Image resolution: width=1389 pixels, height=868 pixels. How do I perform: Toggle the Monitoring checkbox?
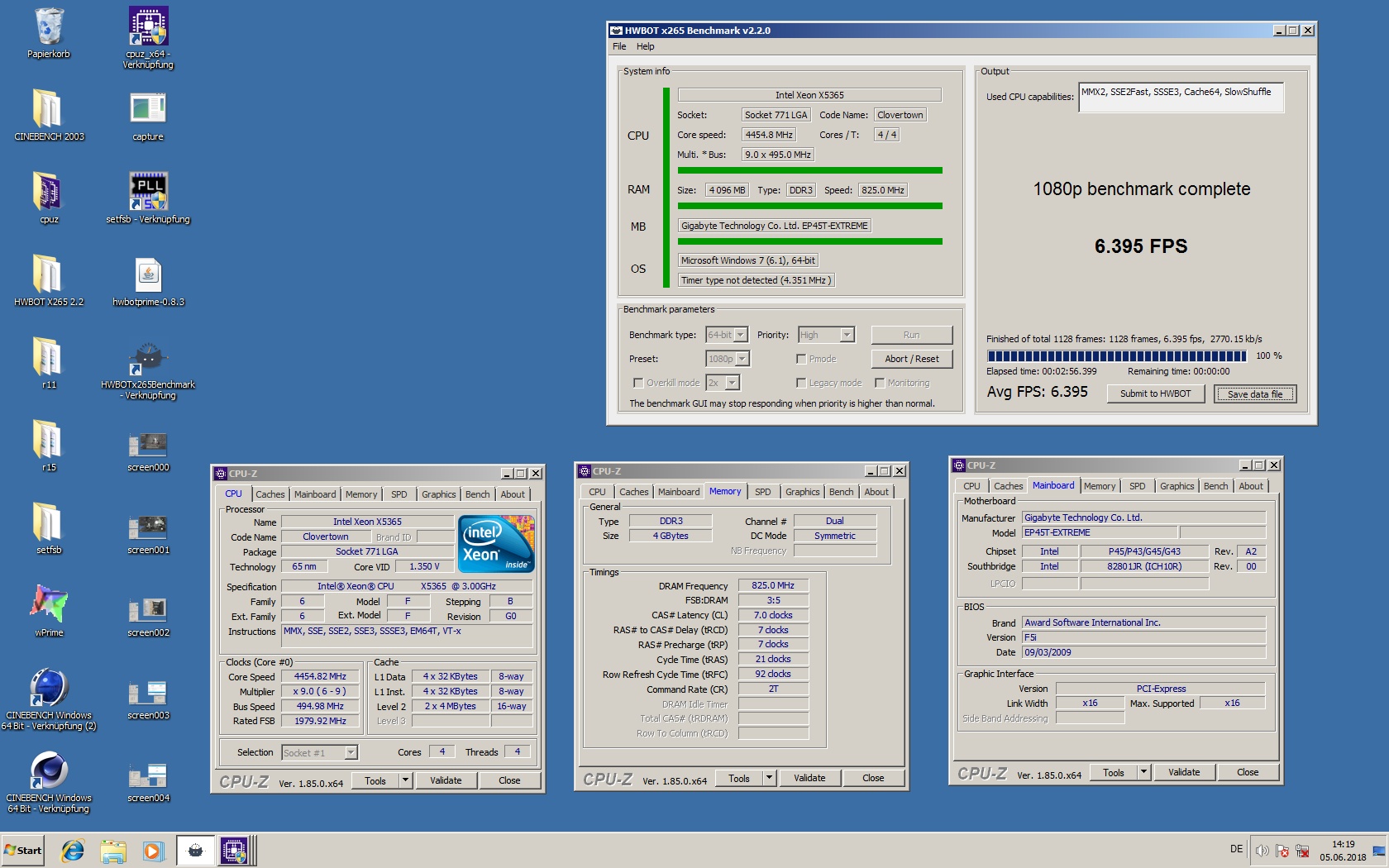click(x=880, y=383)
